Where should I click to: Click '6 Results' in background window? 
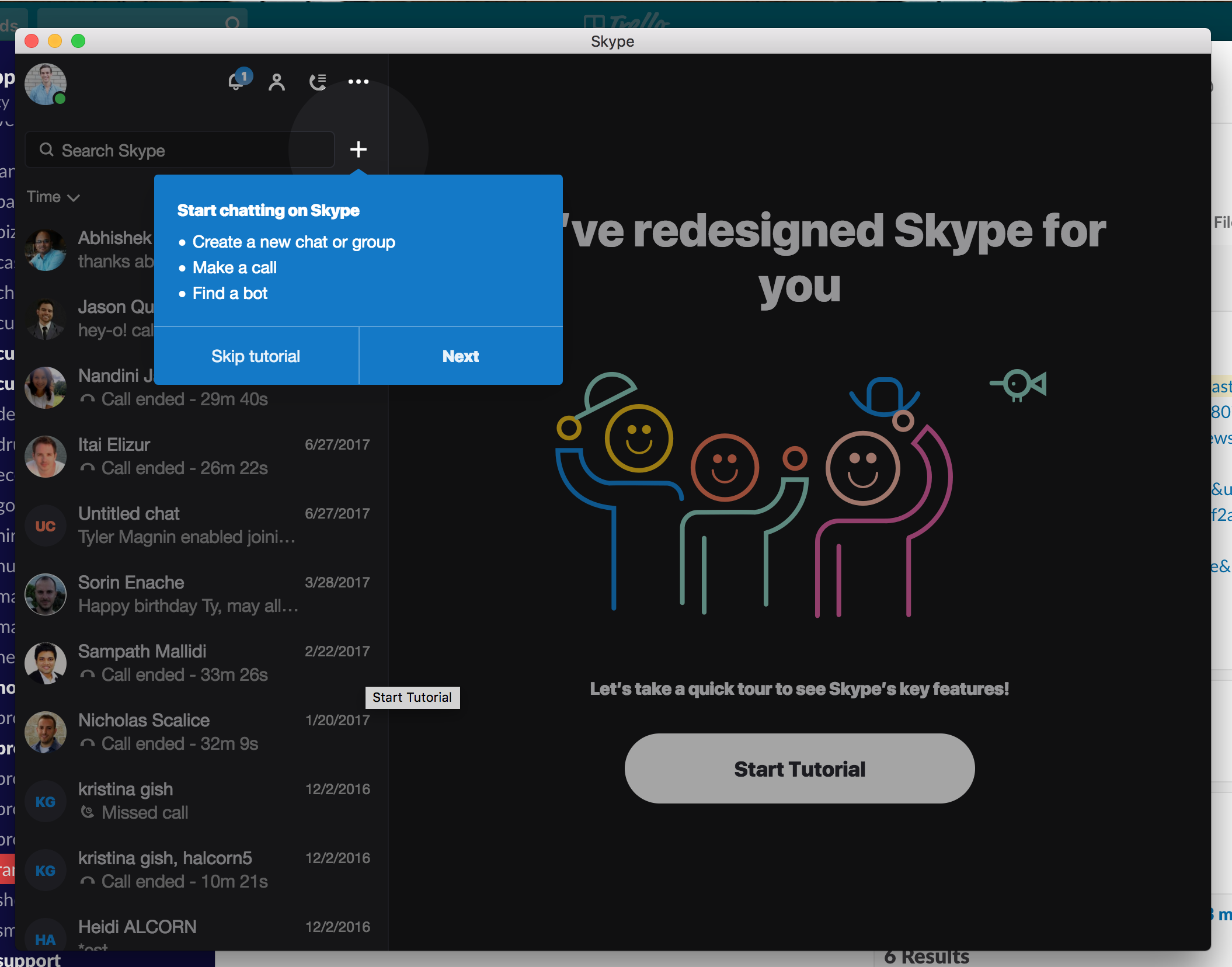tap(926, 956)
